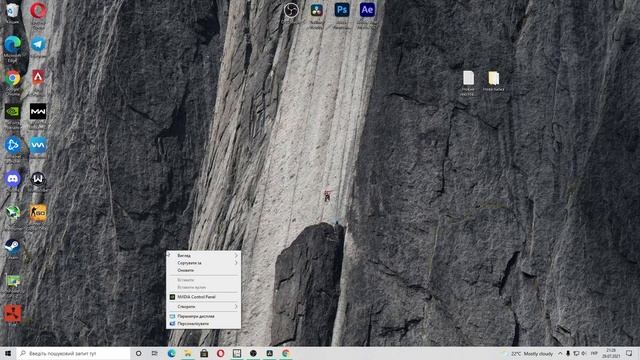Select the Steam desktop shortcut
Viewport: 640px width, 360px height.
pyautogui.click(x=13, y=248)
